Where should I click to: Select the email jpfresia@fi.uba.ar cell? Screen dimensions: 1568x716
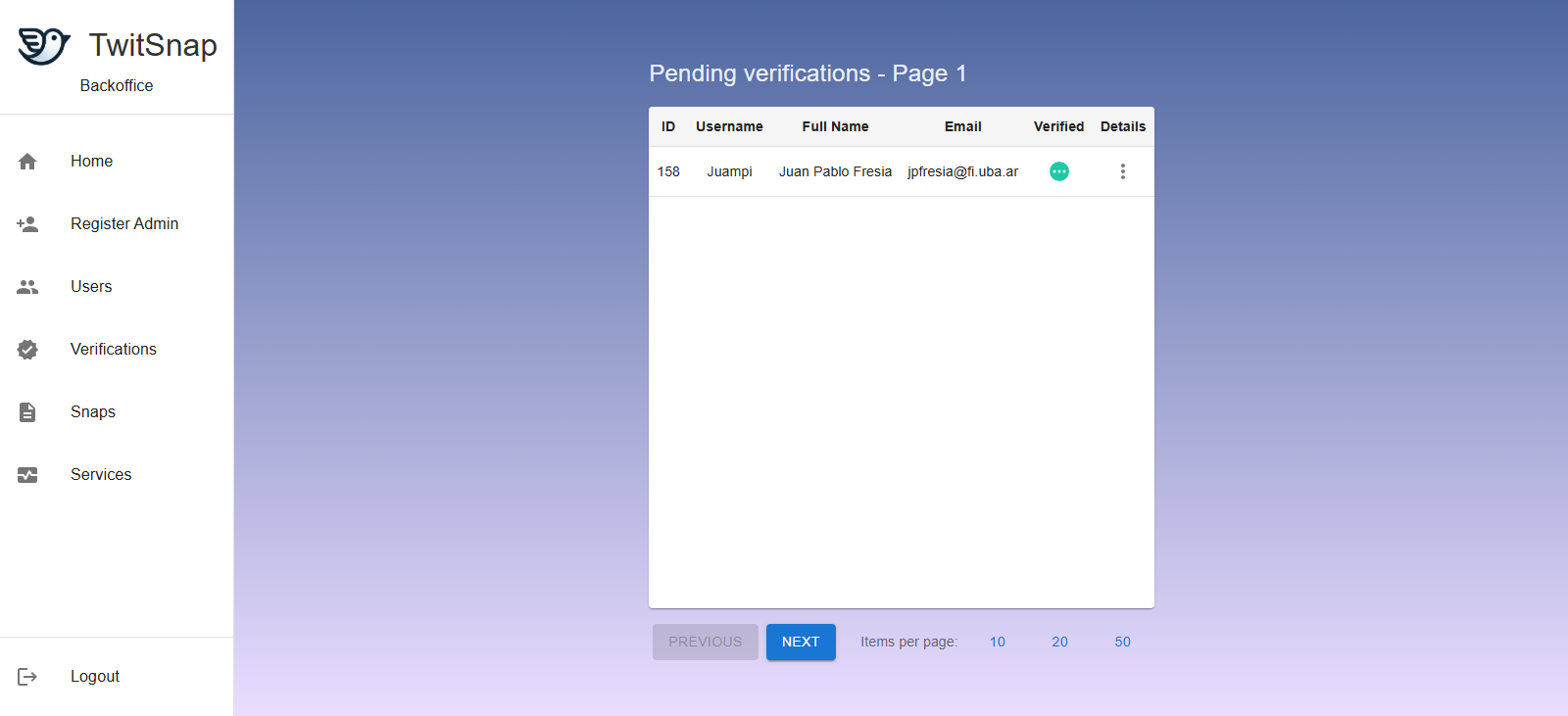coord(962,171)
